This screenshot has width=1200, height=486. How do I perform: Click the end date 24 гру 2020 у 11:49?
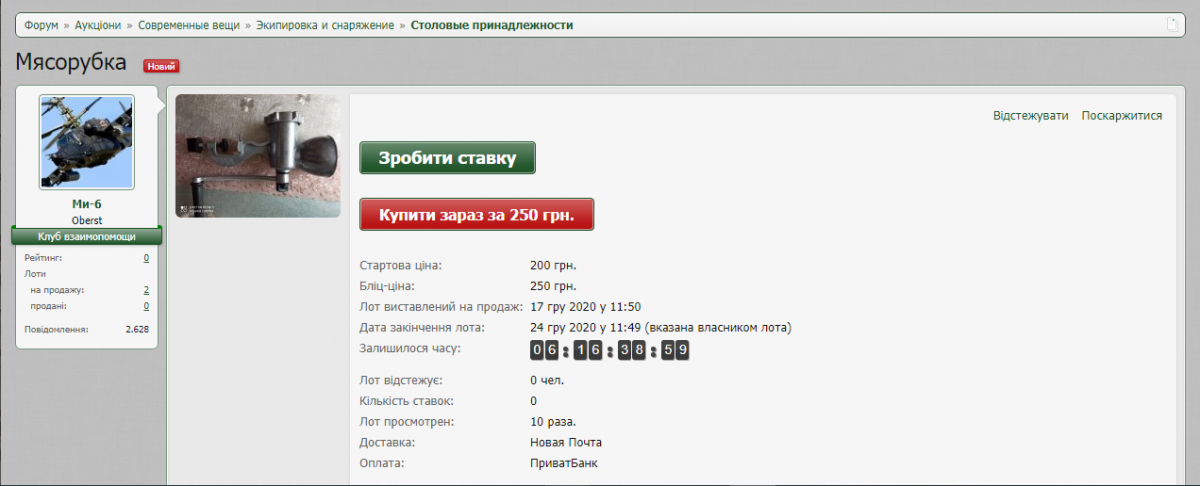(585, 327)
